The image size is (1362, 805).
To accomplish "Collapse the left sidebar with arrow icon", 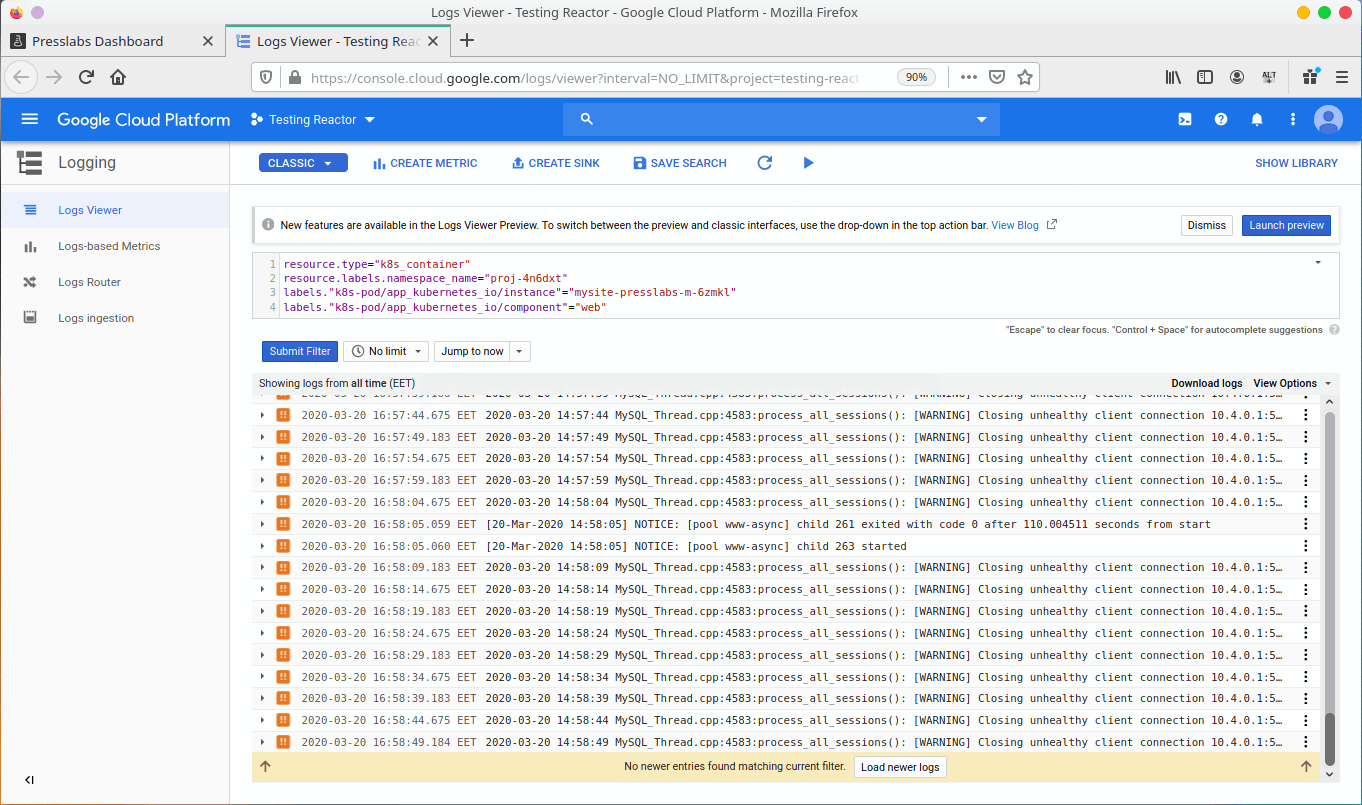I will 30,780.
